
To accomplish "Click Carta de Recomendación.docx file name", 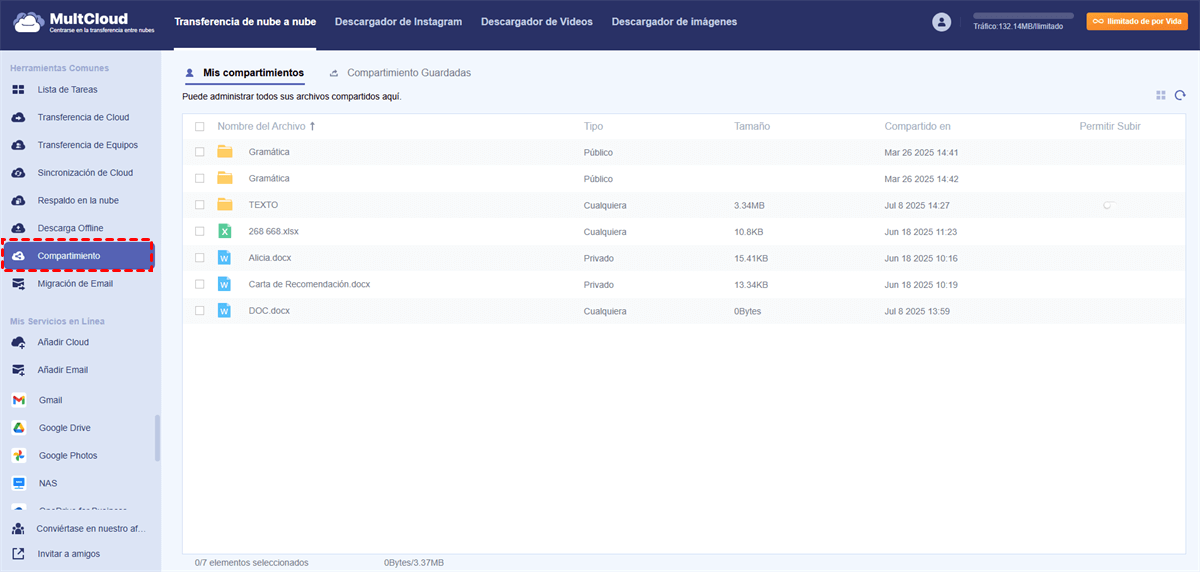I will click(309, 284).
